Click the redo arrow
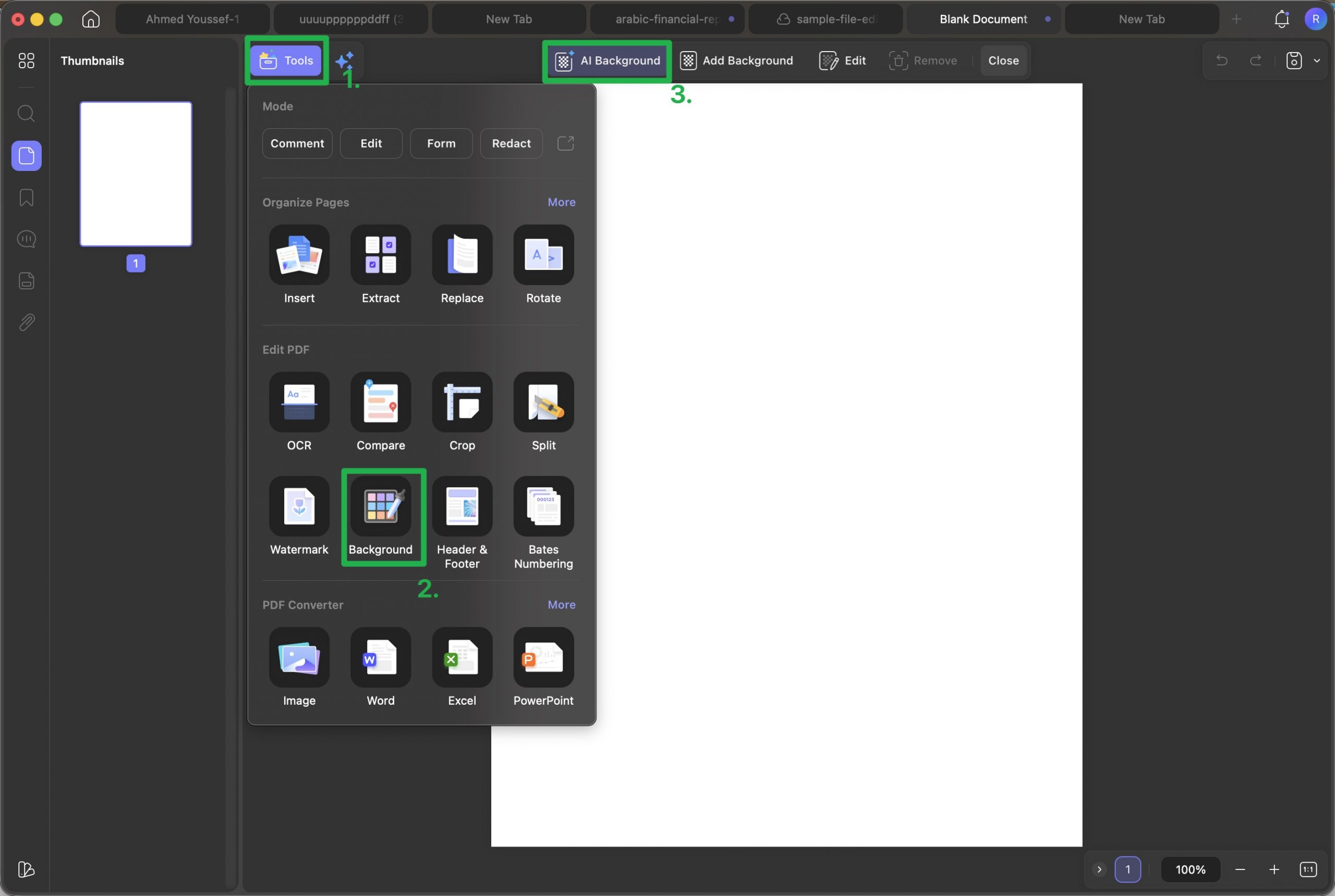1335x896 pixels. (1256, 60)
